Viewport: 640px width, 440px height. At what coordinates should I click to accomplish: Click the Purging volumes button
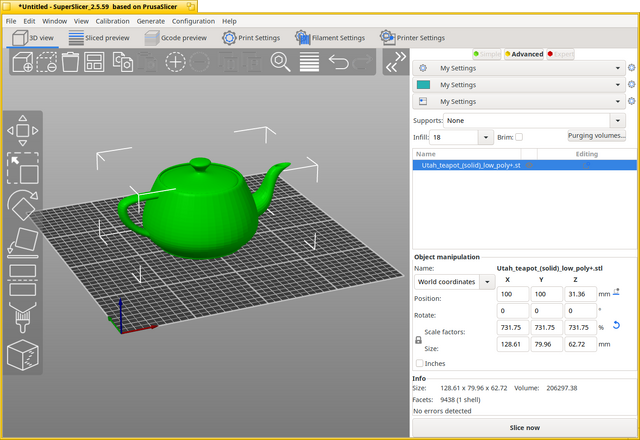(x=596, y=136)
